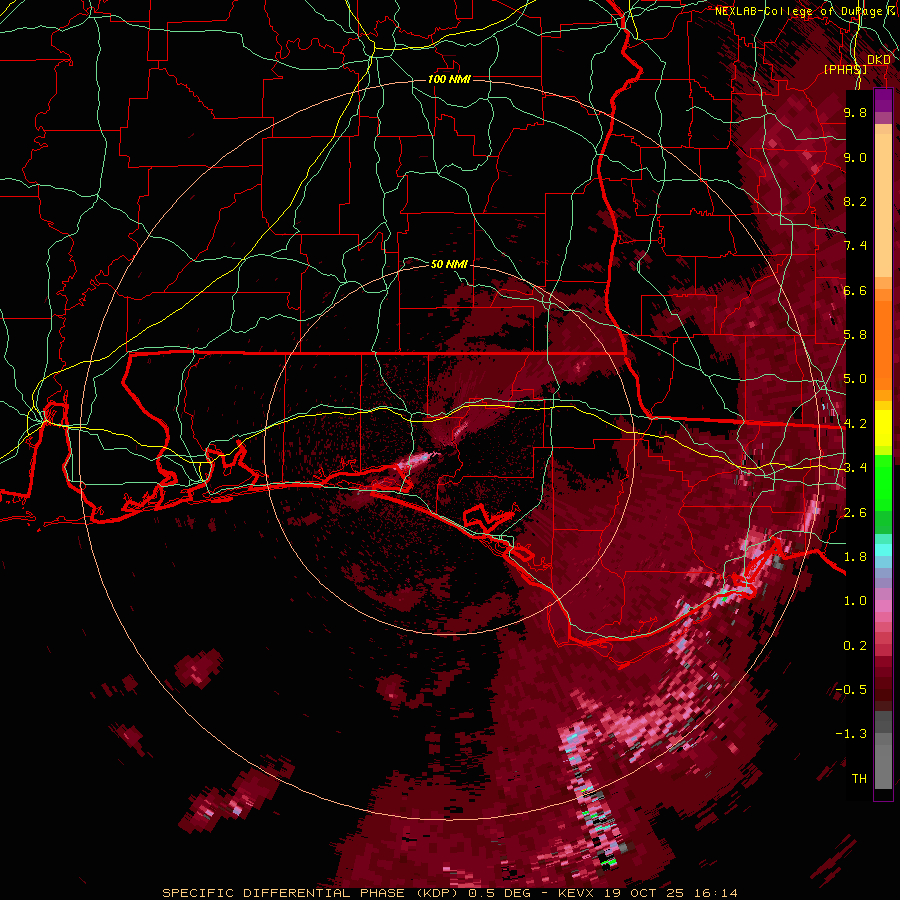Screen dimensions: 900x900
Task: Click the 16:14 timestamp in the caption
Action: click(x=714, y=893)
